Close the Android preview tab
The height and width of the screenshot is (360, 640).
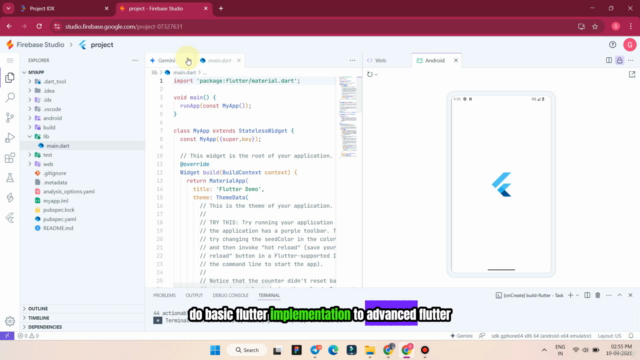(x=456, y=60)
